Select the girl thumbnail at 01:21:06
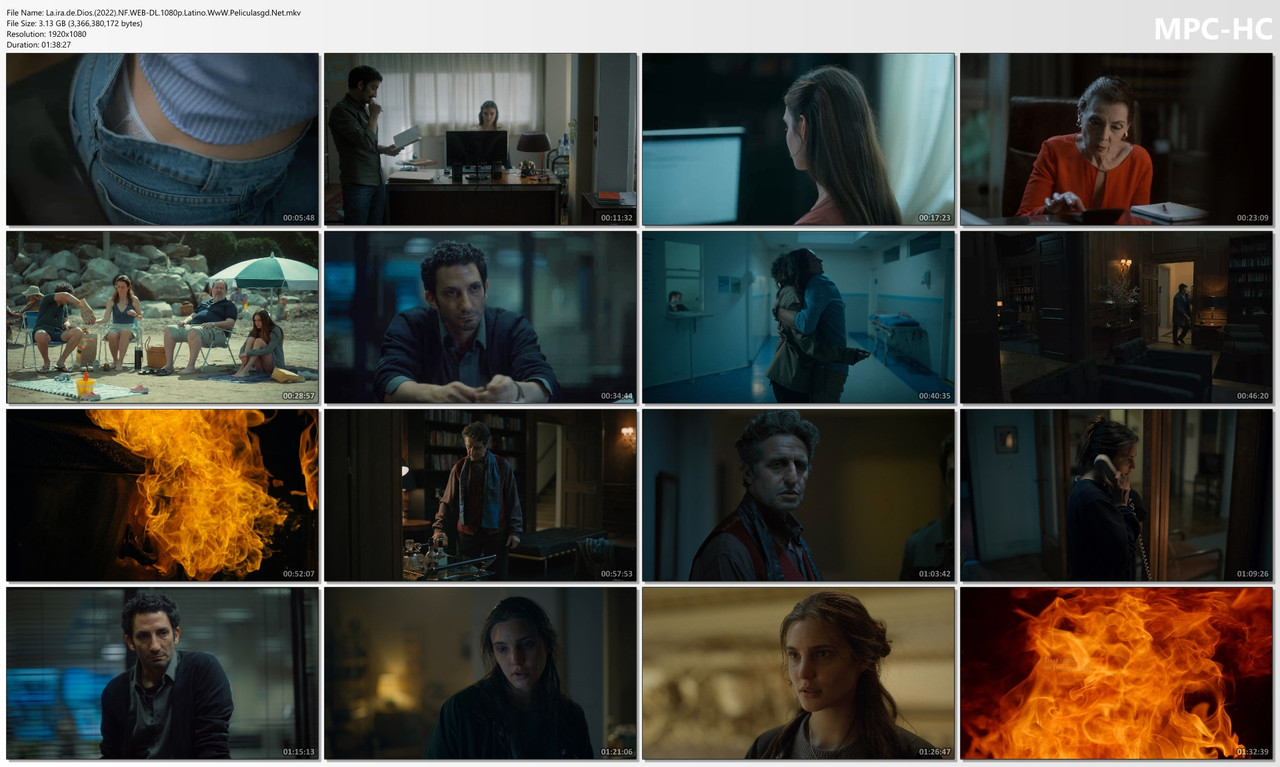The height and width of the screenshot is (767, 1280). tap(480, 673)
